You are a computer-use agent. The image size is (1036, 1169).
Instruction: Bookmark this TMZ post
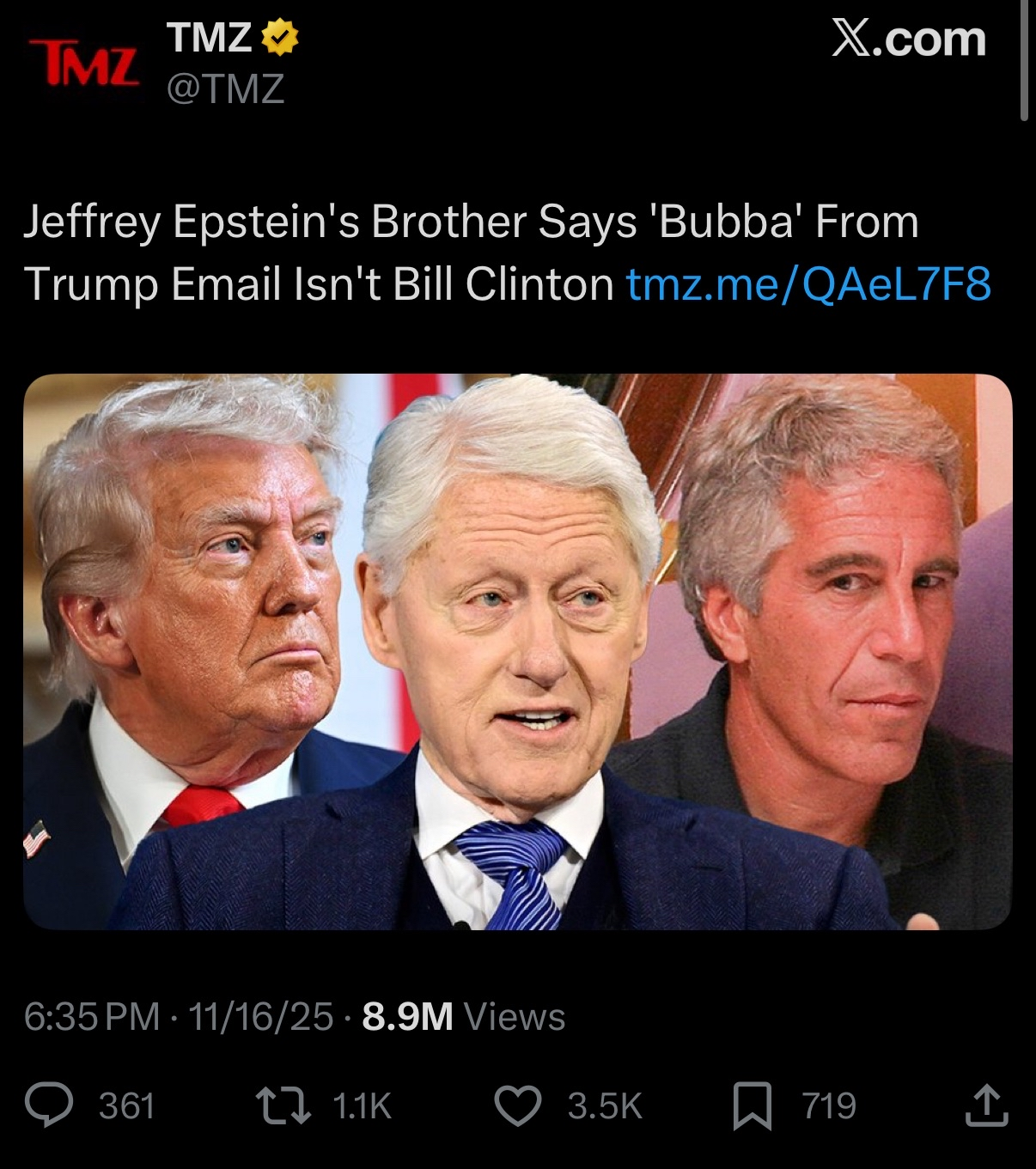point(753,1106)
